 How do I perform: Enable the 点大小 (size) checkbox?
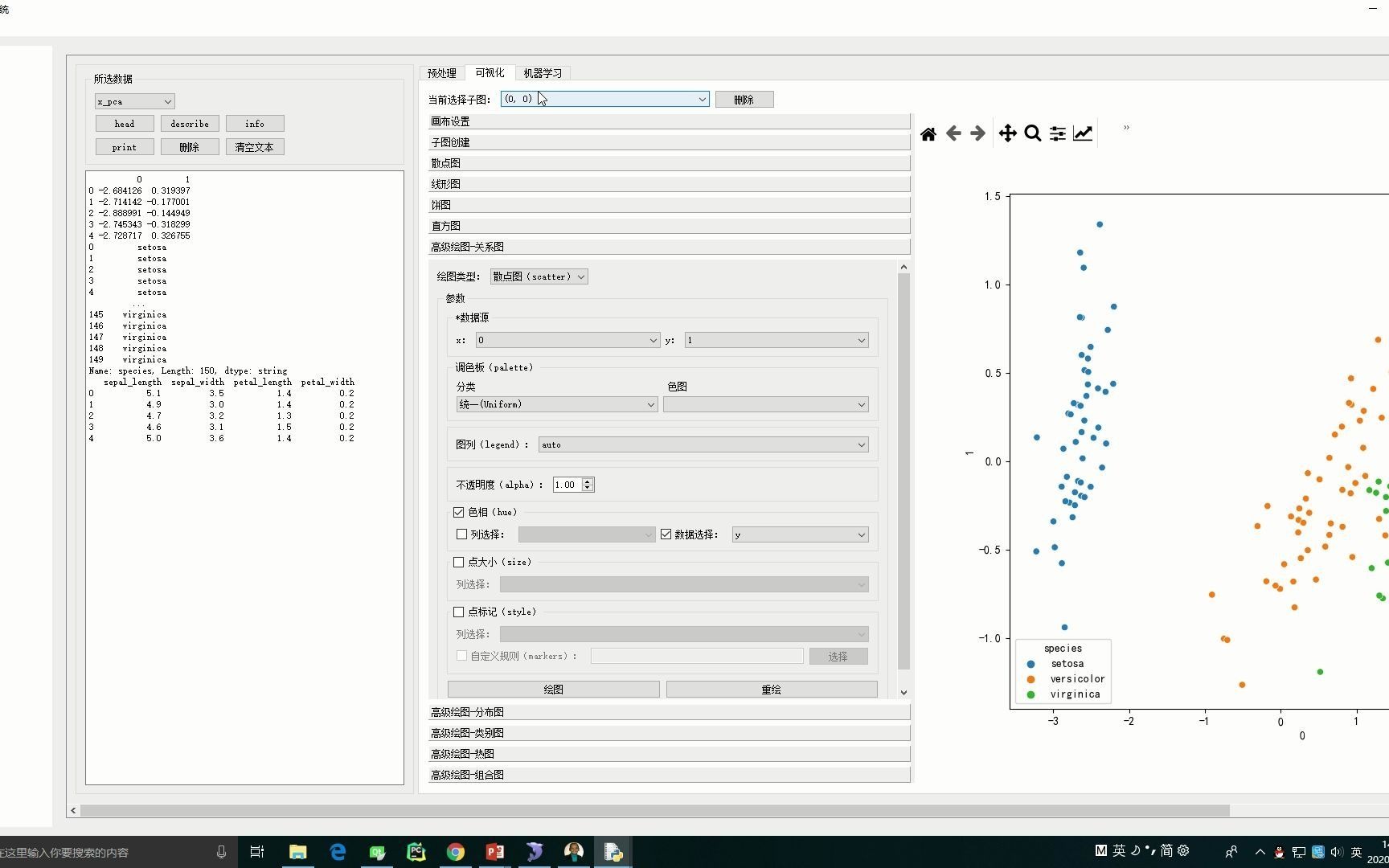tap(459, 562)
